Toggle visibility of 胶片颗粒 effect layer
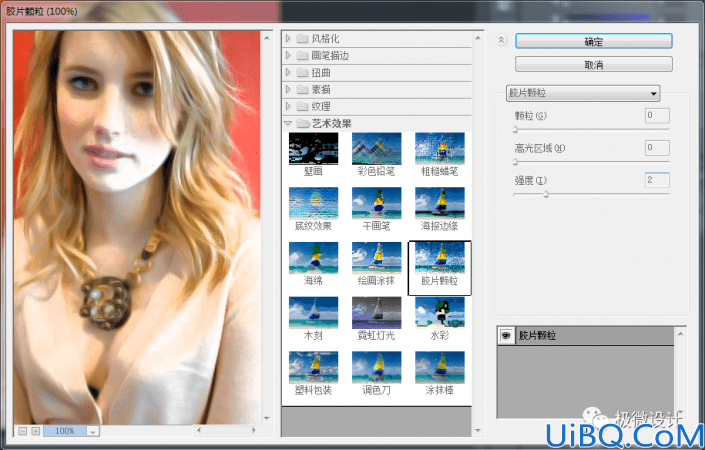This screenshot has width=705, height=450. (506, 335)
